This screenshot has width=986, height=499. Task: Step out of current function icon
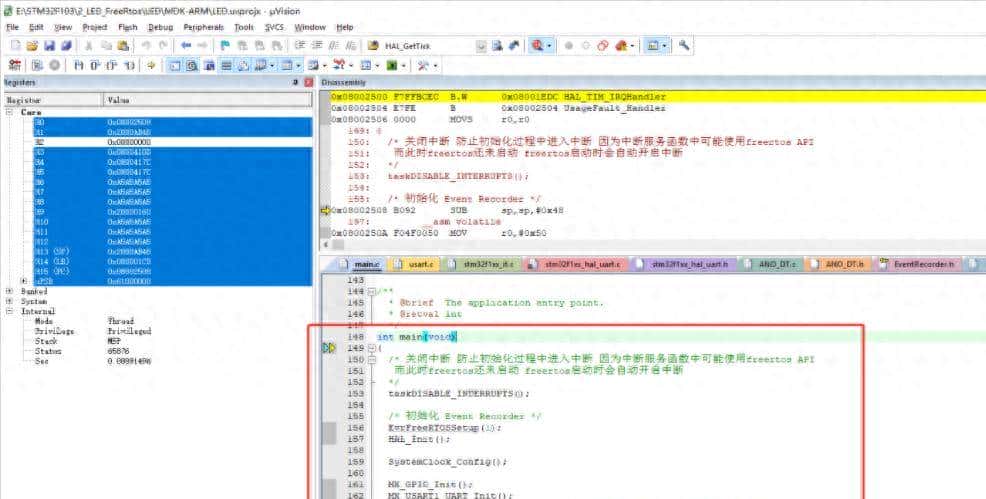click(112, 65)
